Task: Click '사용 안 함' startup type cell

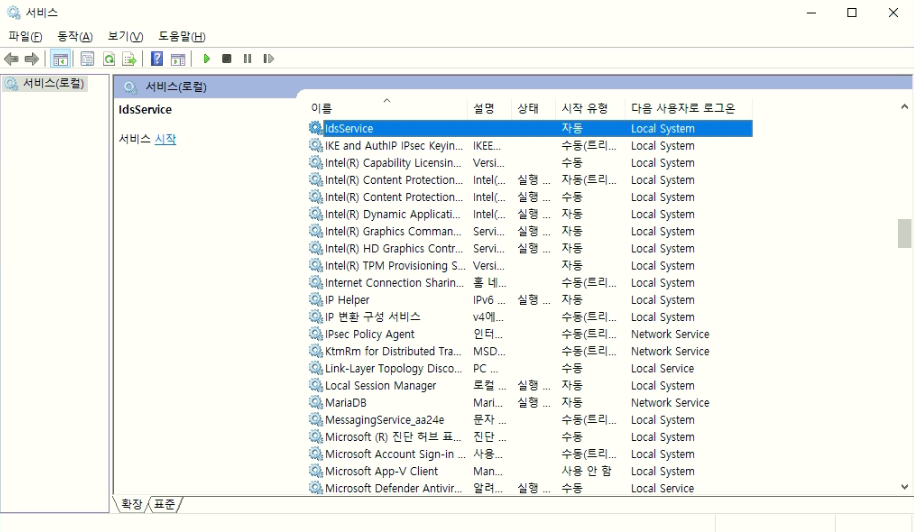Action: [586, 471]
